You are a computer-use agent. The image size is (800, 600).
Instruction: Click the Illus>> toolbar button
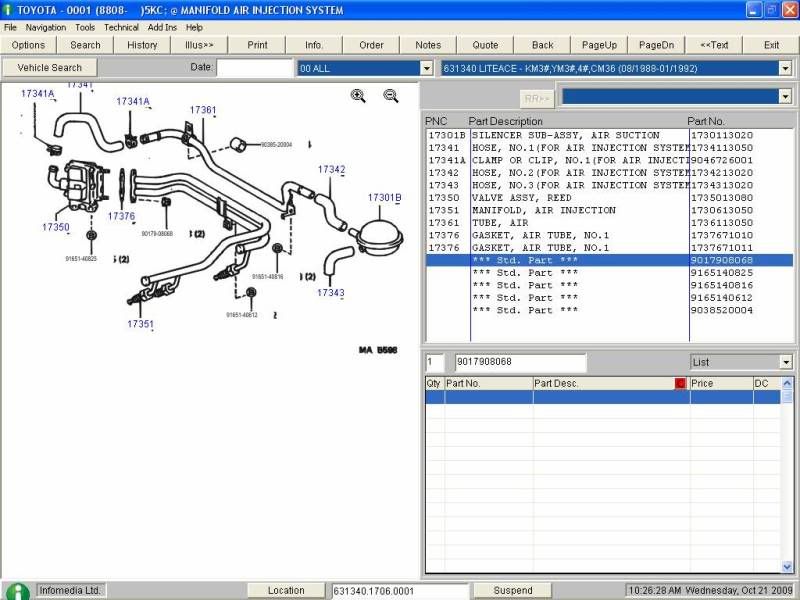pos(199,45)
